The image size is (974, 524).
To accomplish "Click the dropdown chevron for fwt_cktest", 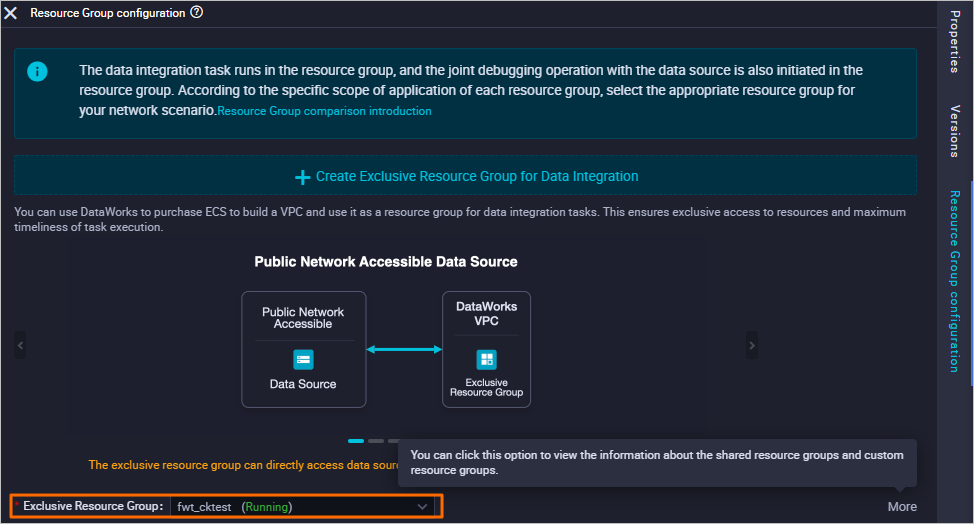I will [422, 507].
